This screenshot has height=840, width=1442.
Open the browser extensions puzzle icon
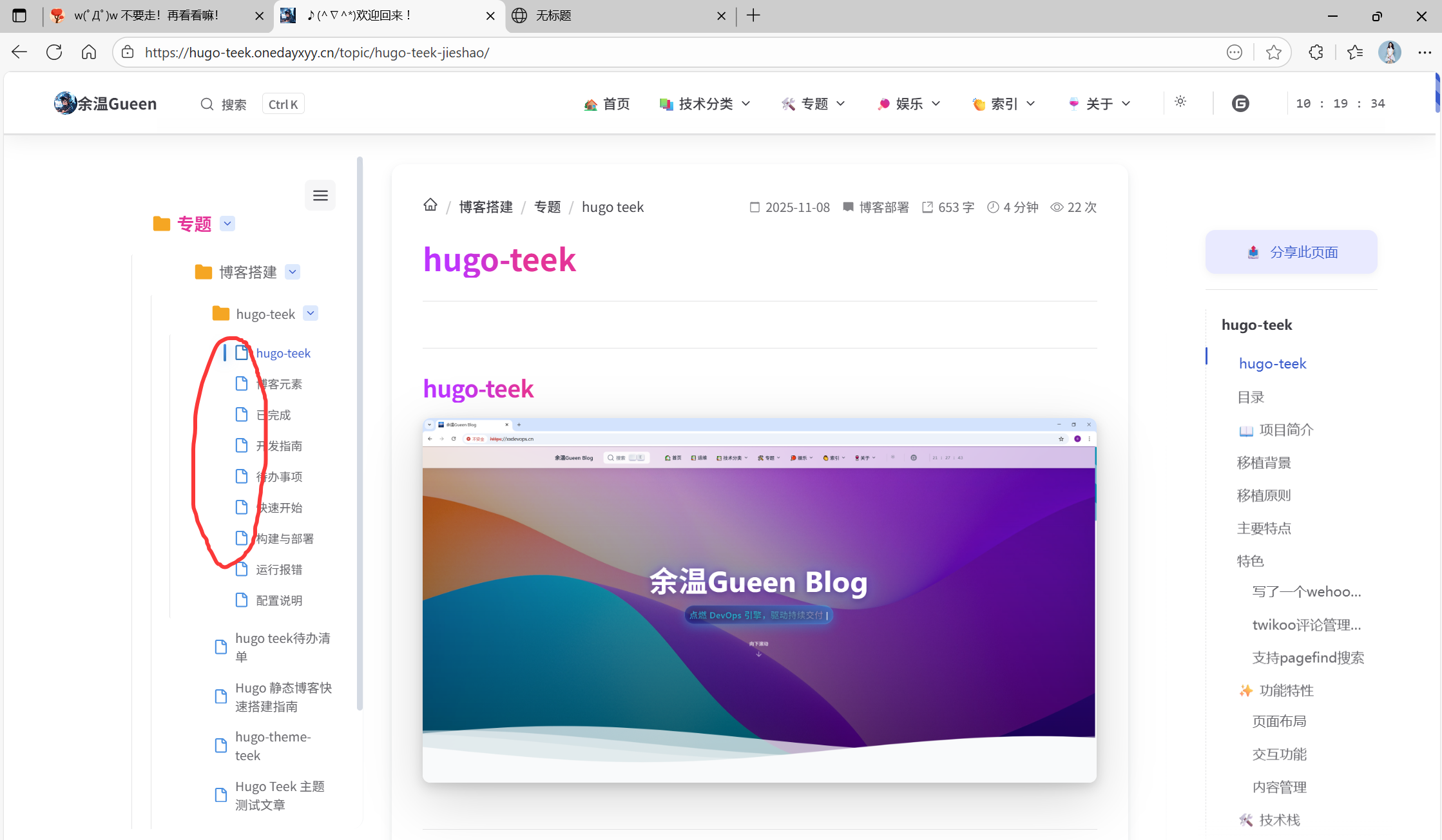pyautogui.click(x=1316, y=52)
